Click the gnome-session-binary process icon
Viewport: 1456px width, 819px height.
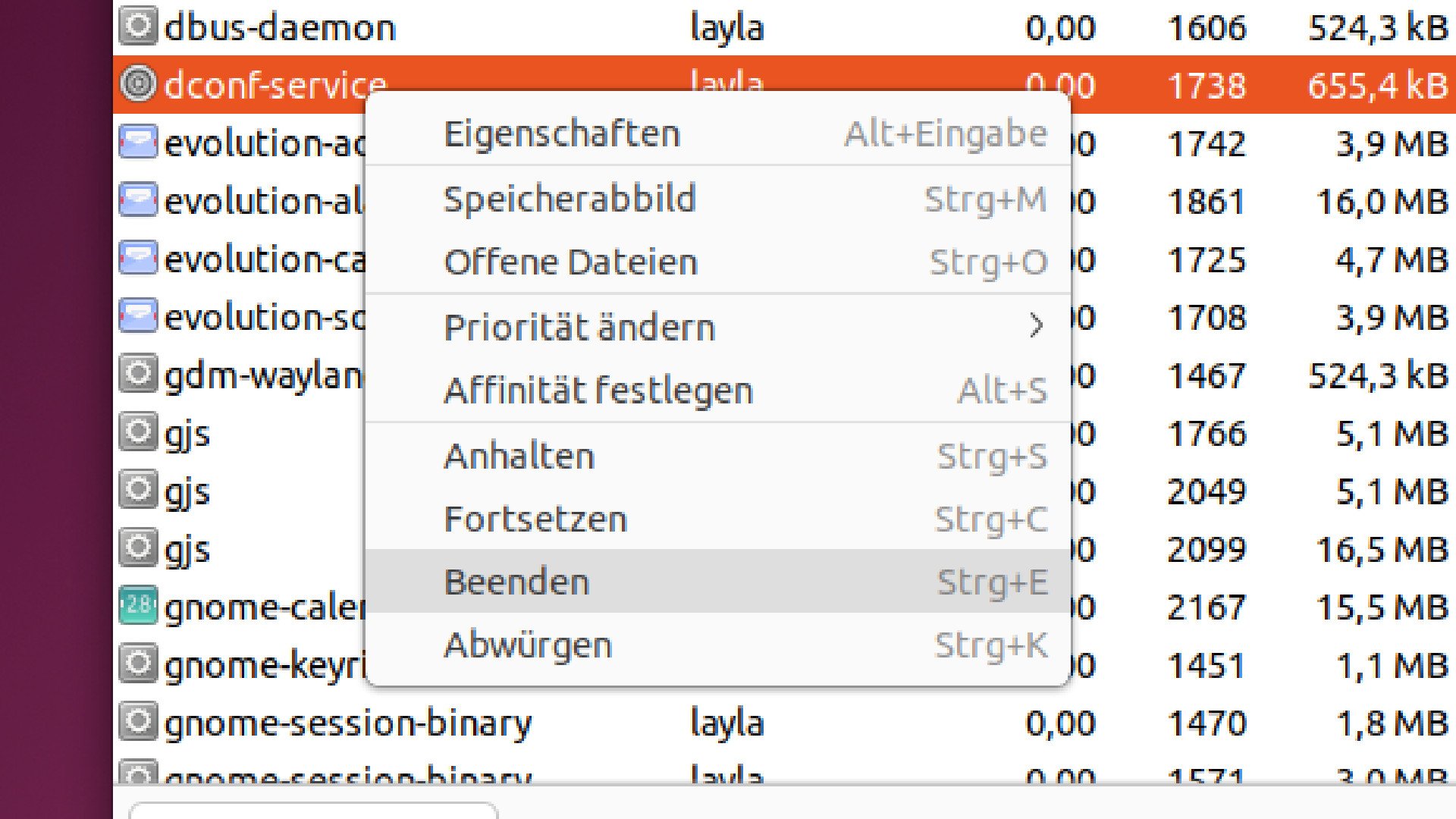tap(138, 722)
